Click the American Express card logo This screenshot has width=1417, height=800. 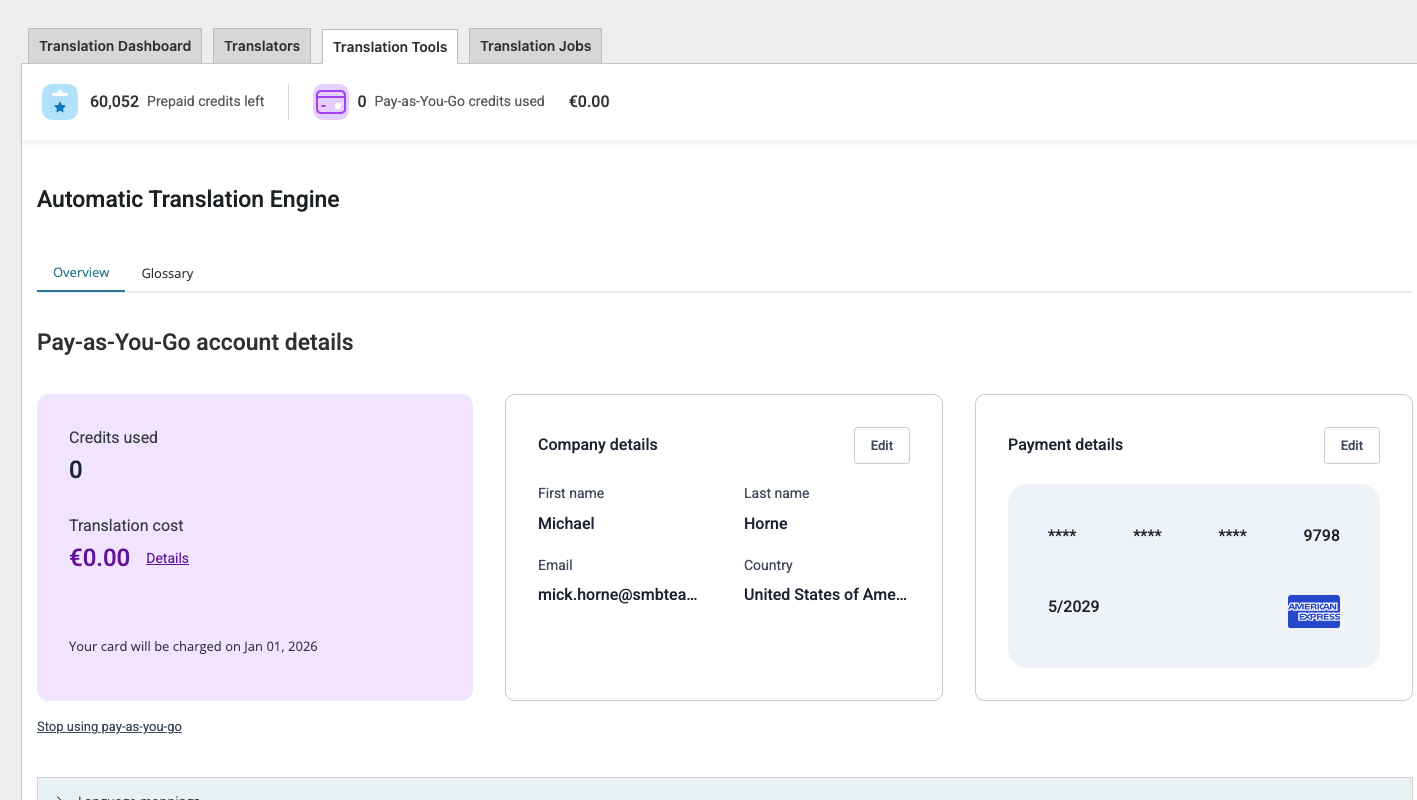coord(1313,611)
